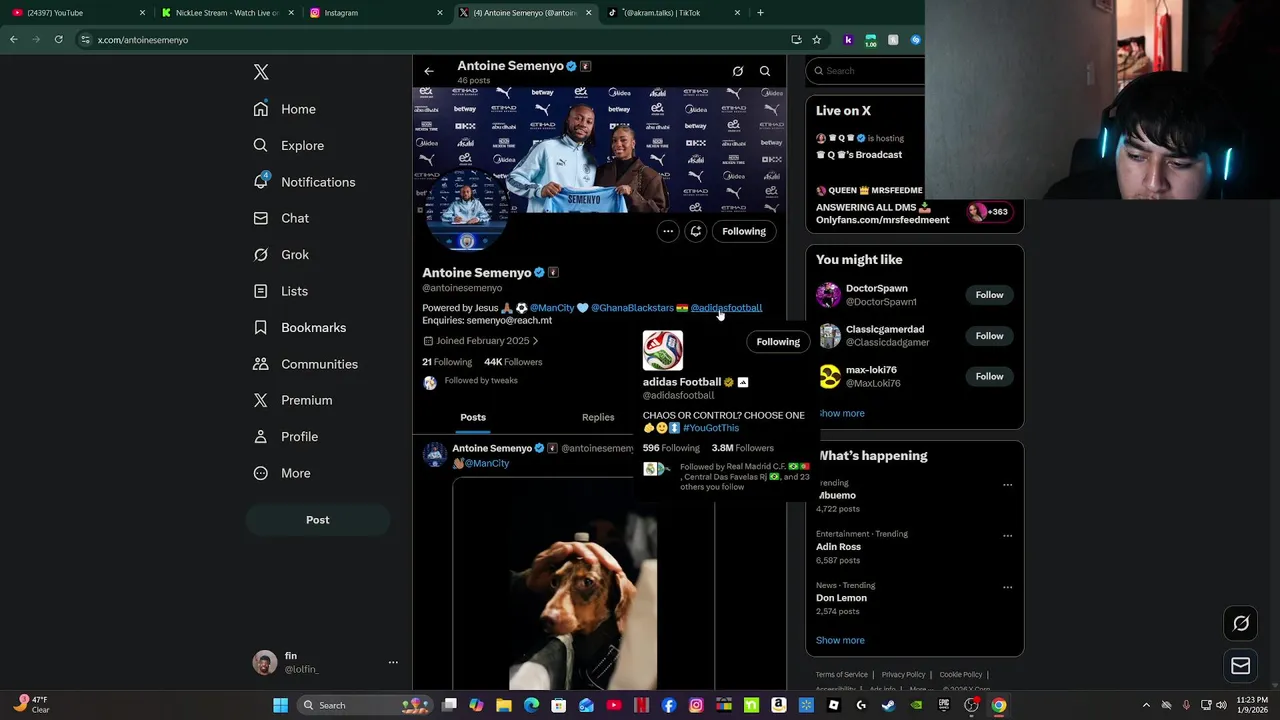Open @ManCity mention in the post
This screenshot has height=720, width=1280.
coord(486,463)
